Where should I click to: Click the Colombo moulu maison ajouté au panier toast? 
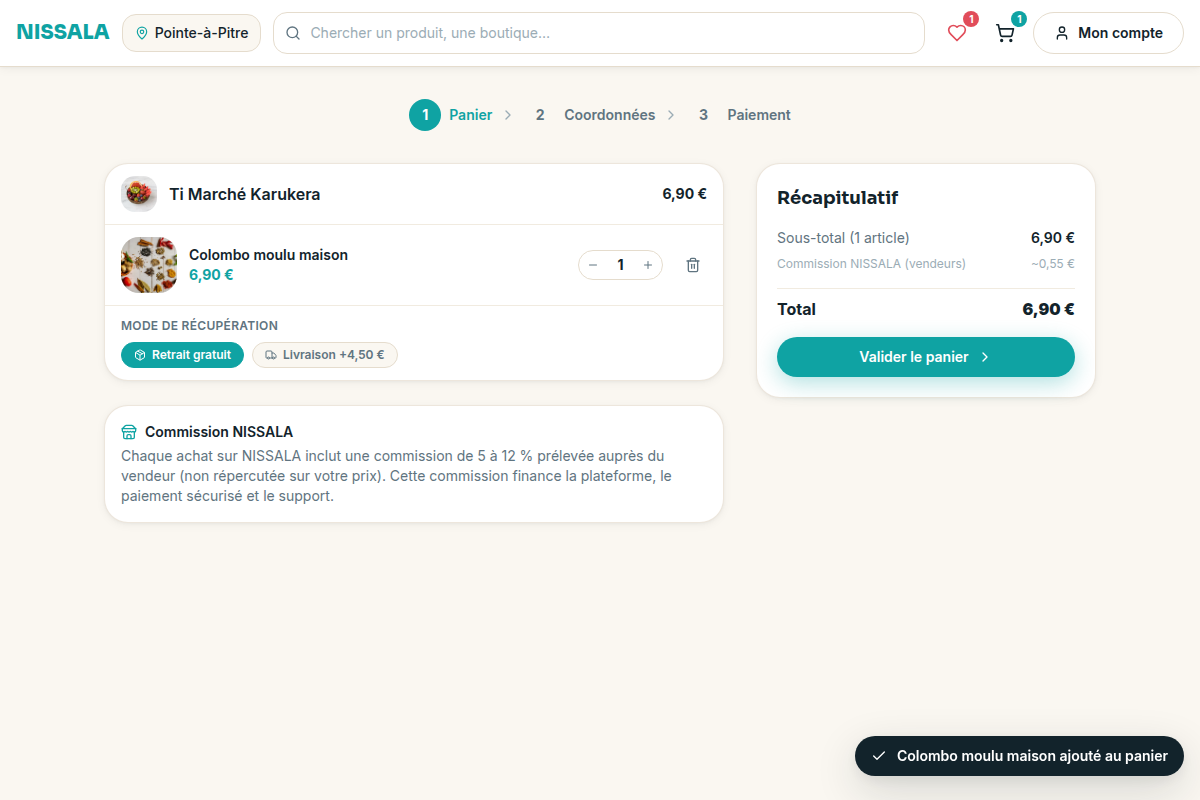pyautogui.click(x=1019, y=756)
